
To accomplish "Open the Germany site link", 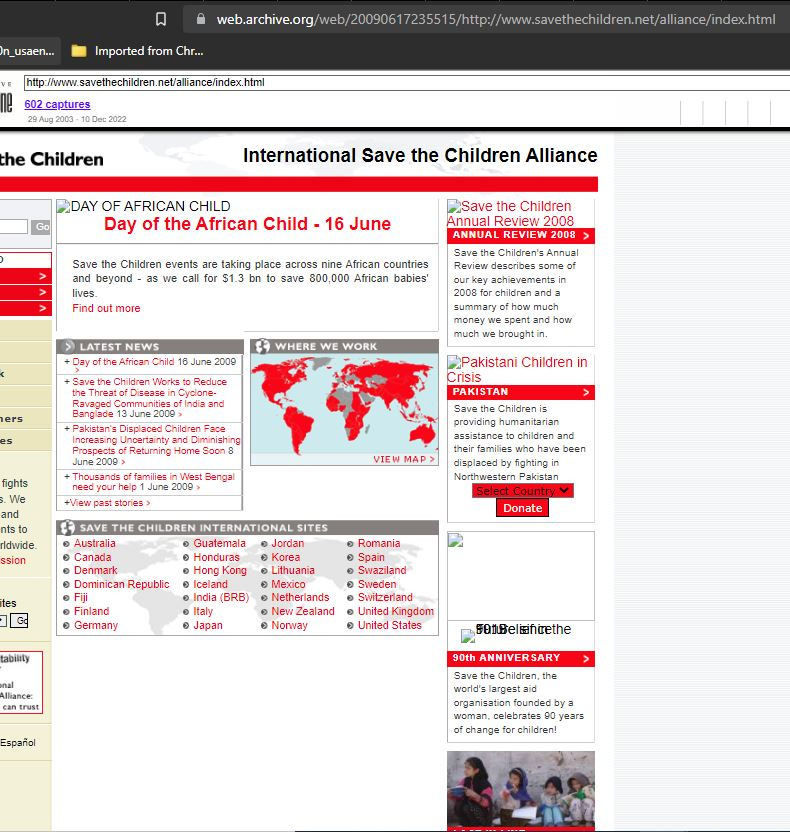I will click(x=96, y=625).
